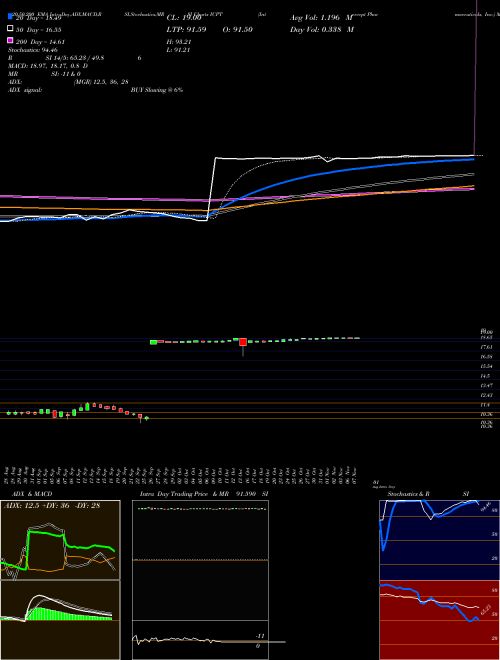The width and height of the screenshot is (500, 660).
Task: Click the 'L: 91.21' low value
Action: pyautogui.click(x=178, y=50)
